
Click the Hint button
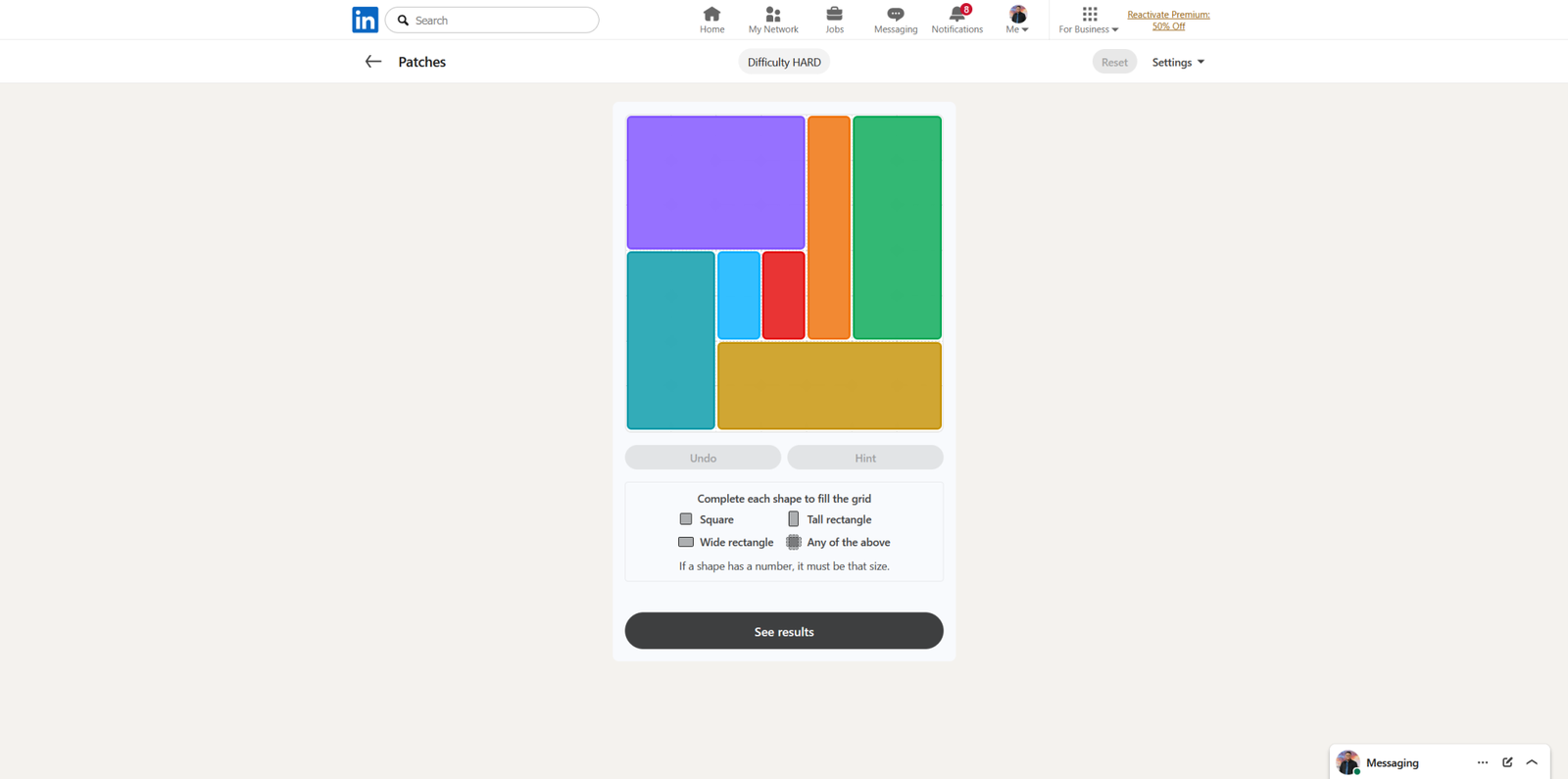click(864, 458)
